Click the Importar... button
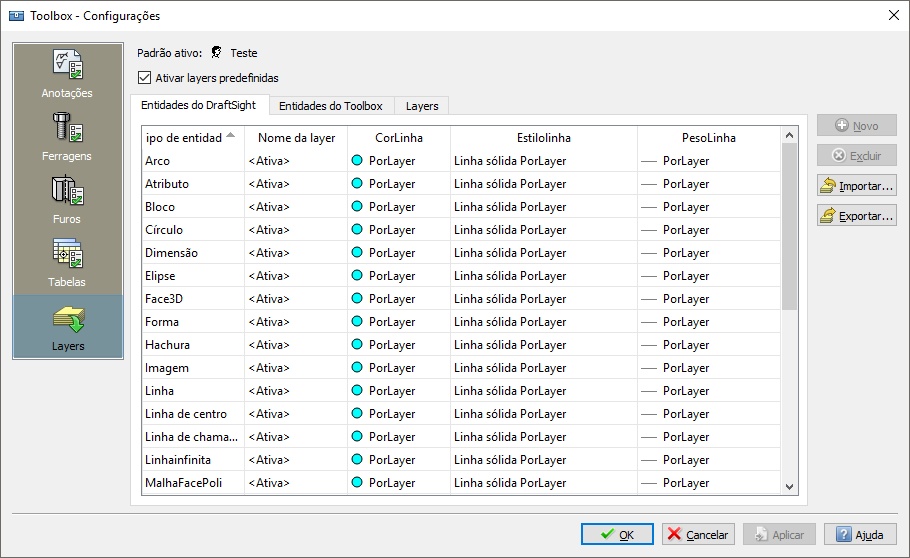 coord(857,186)
